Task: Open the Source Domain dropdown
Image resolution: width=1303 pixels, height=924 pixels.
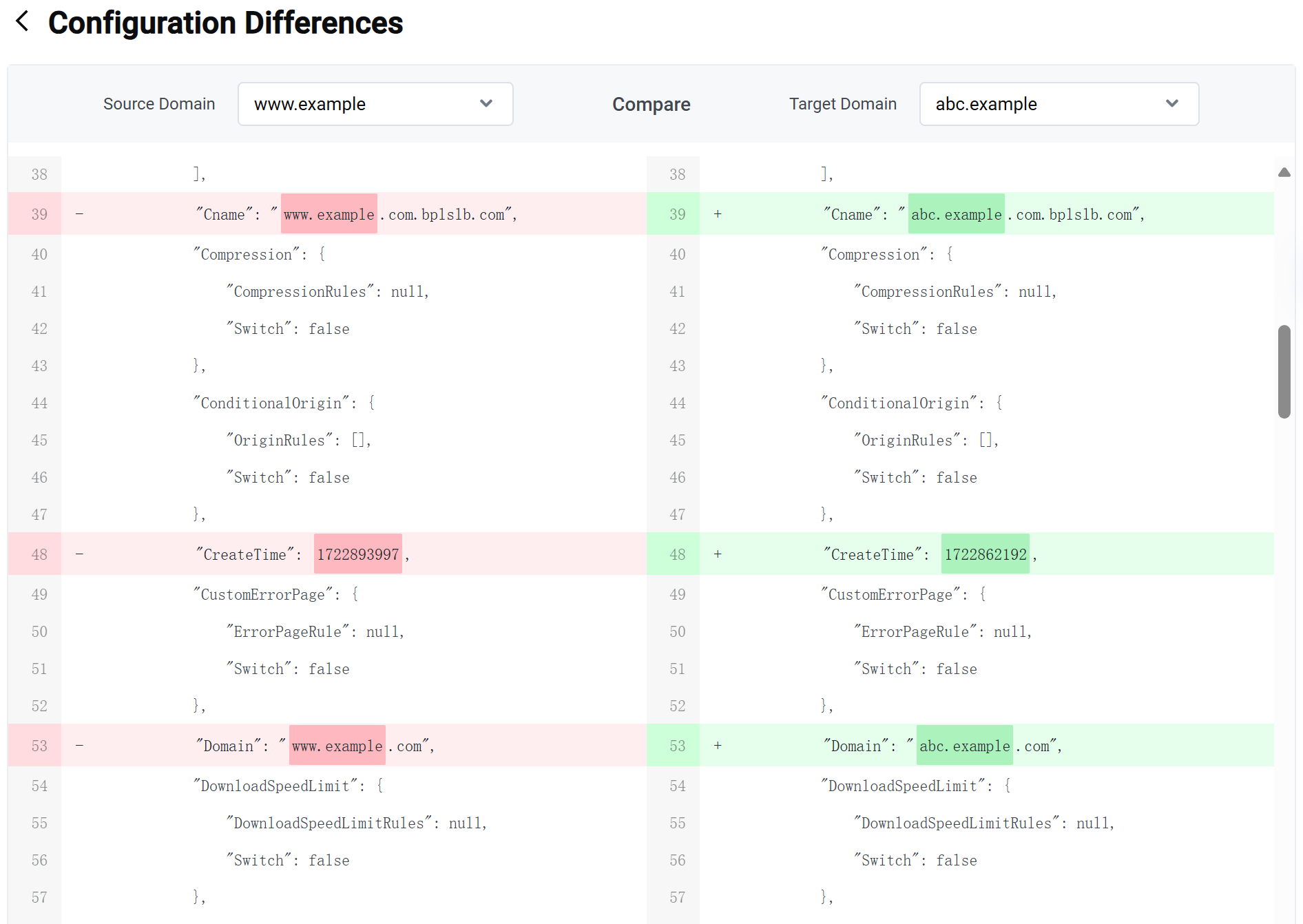Action: click(x=375, y=104)
